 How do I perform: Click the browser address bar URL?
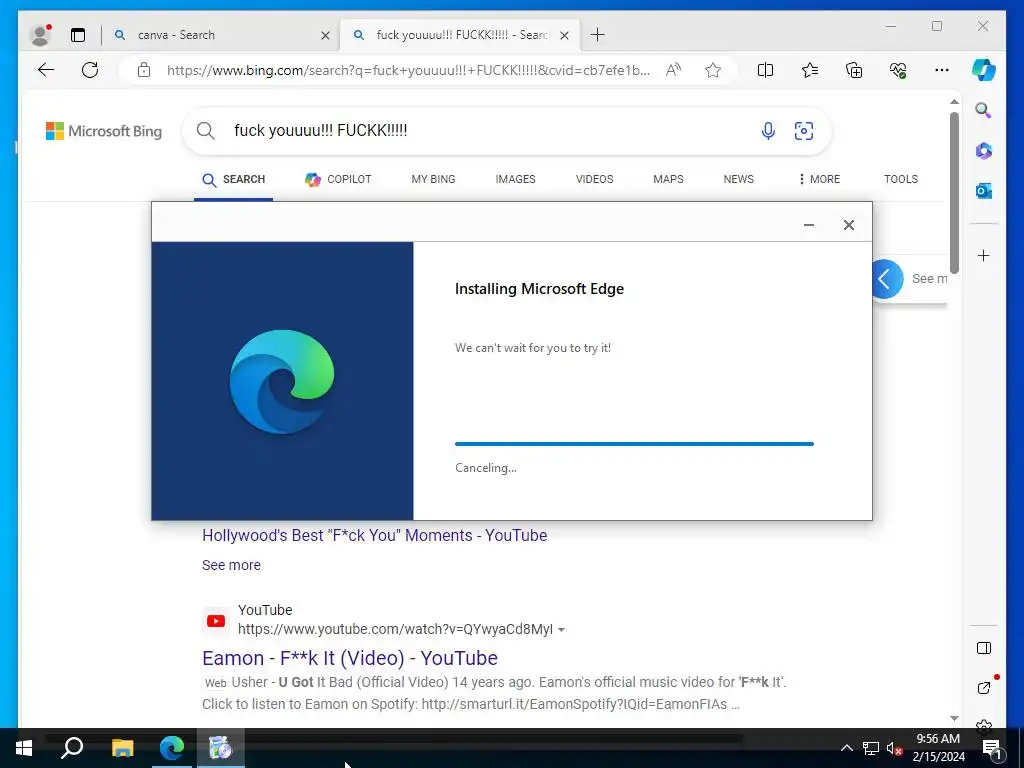pyautogui.click(x=408, y=71)
